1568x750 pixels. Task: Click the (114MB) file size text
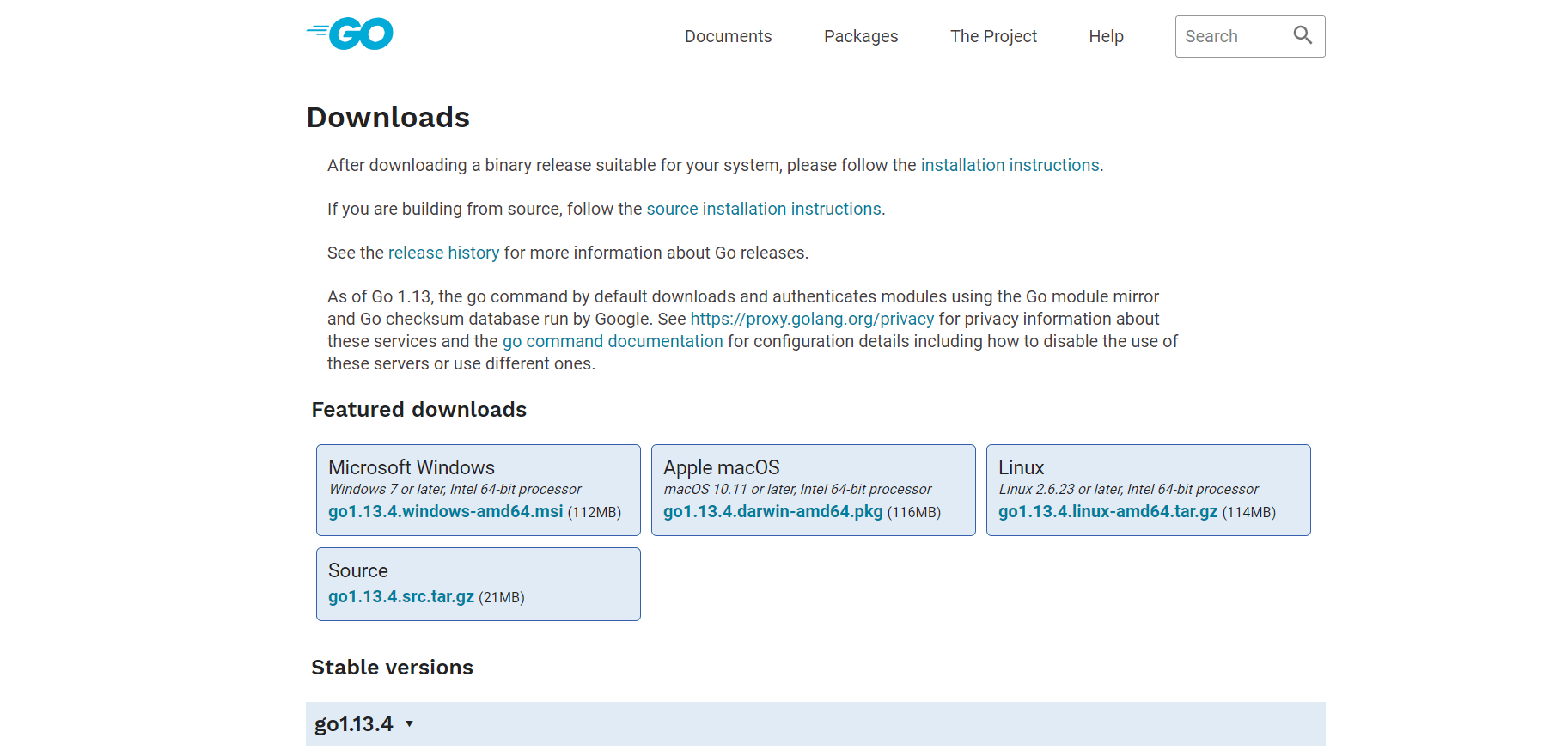click(x=1249, y=512)
